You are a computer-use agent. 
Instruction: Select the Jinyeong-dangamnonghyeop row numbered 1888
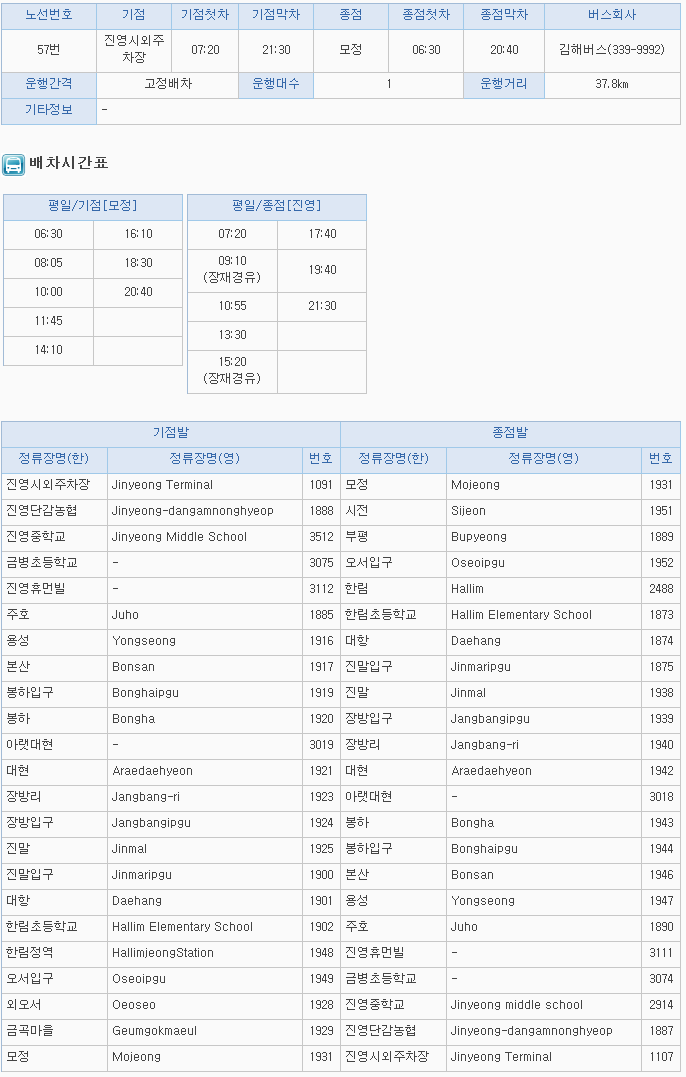170,511
